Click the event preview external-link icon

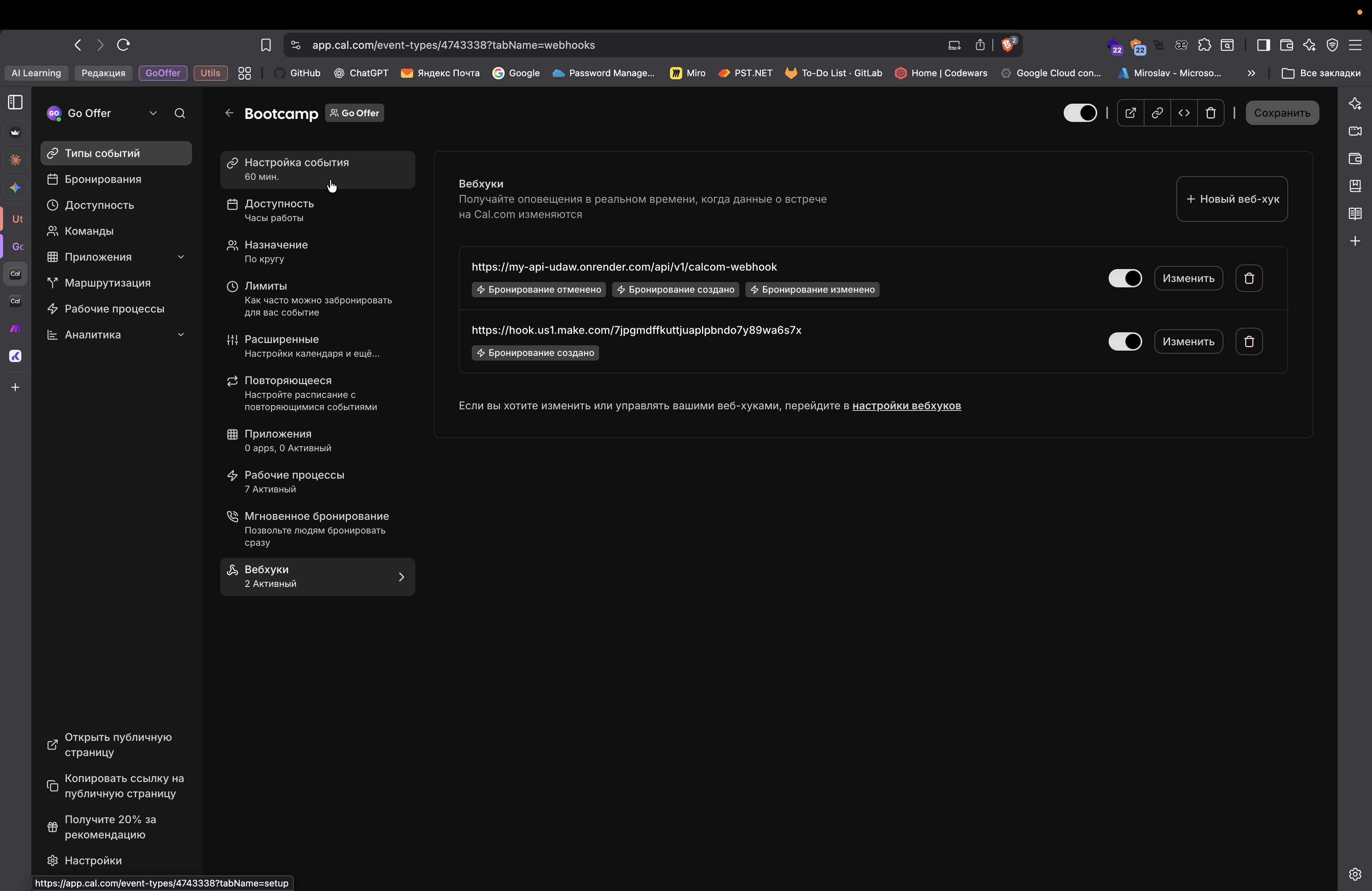coord(1130,113)
